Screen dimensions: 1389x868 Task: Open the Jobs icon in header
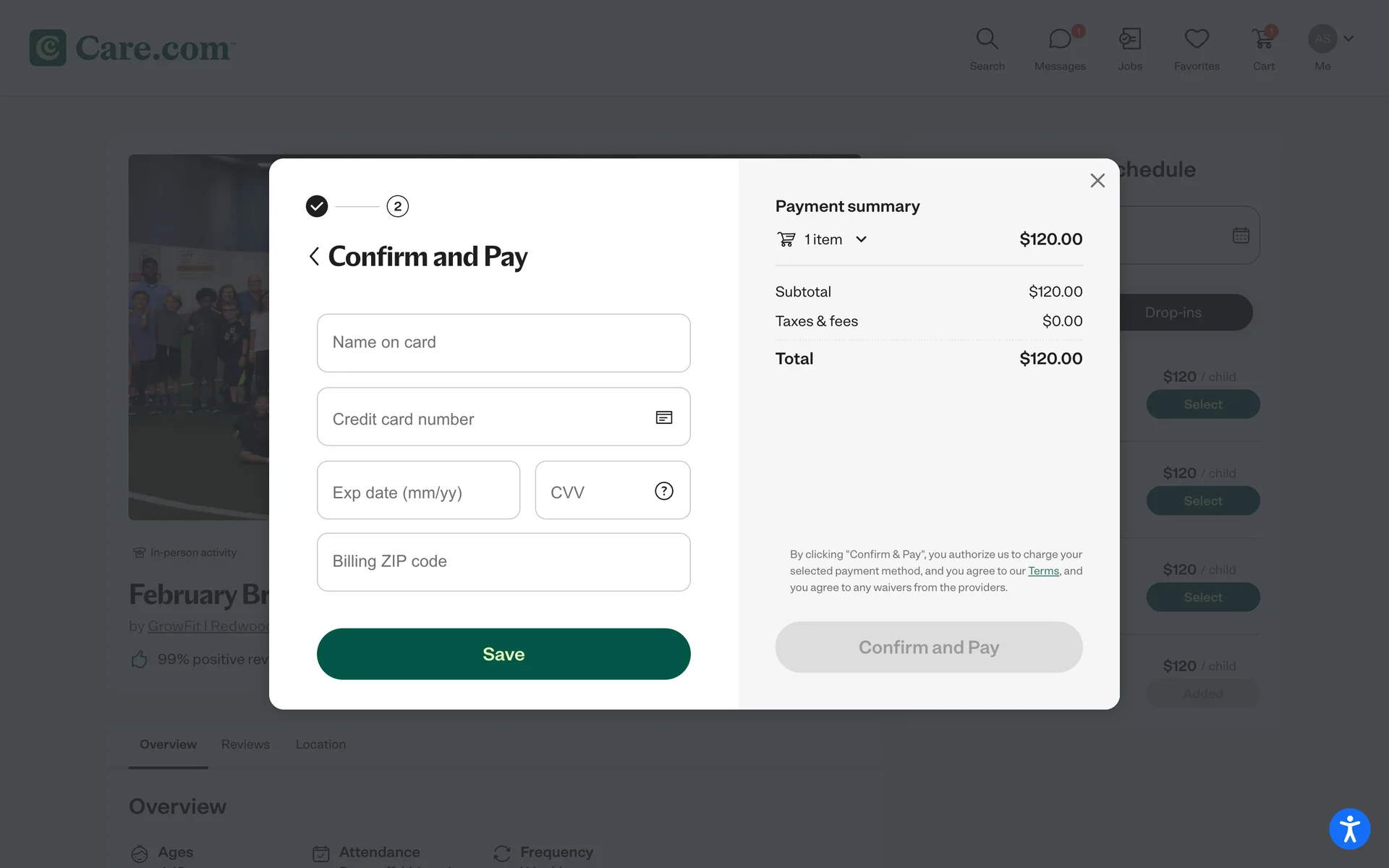coord(1129,39)
